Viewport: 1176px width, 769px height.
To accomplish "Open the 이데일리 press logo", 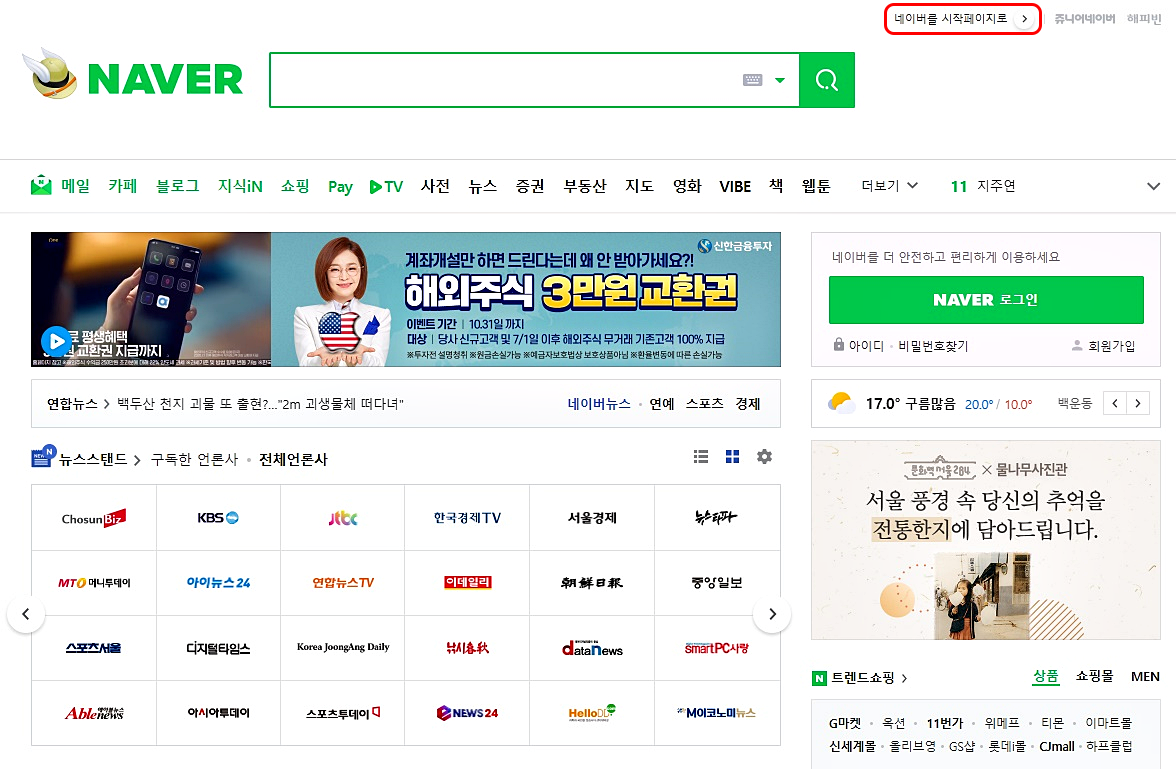I will click(x=467, y=583).
